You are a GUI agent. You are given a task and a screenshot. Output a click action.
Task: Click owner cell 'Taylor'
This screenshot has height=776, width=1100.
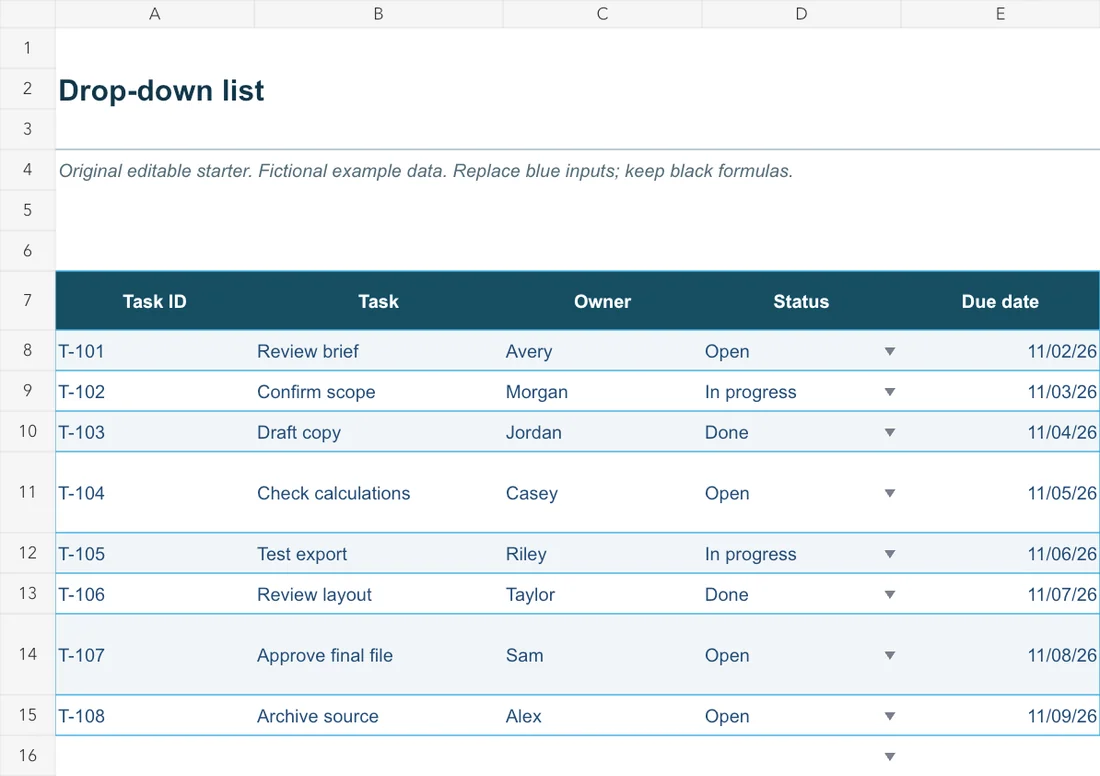(602, 594)
